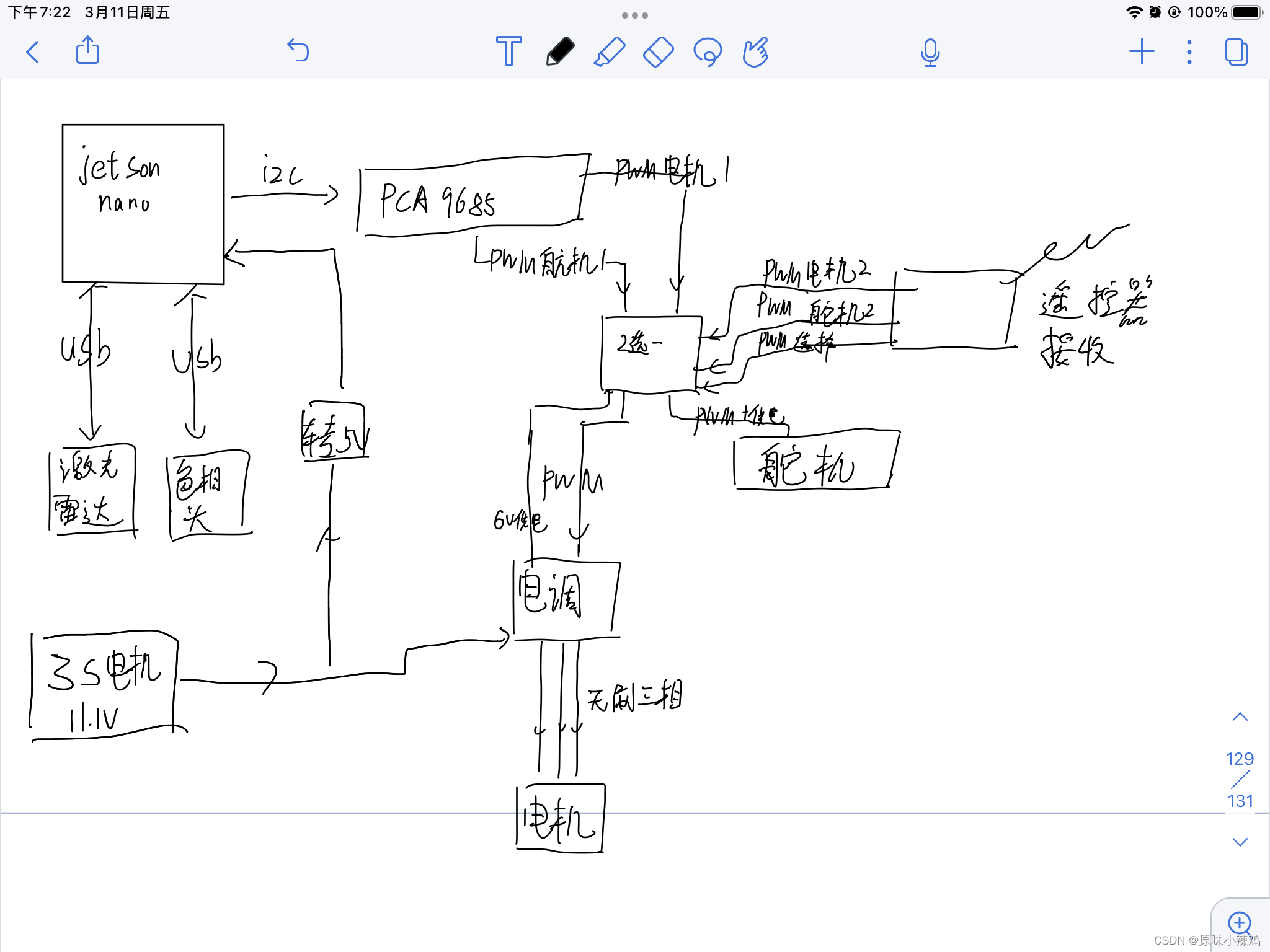Image resolution: width=1270 pixels, height=952 pixels.
Task: Select the Lasso selection tool
Action: [708, 52]
